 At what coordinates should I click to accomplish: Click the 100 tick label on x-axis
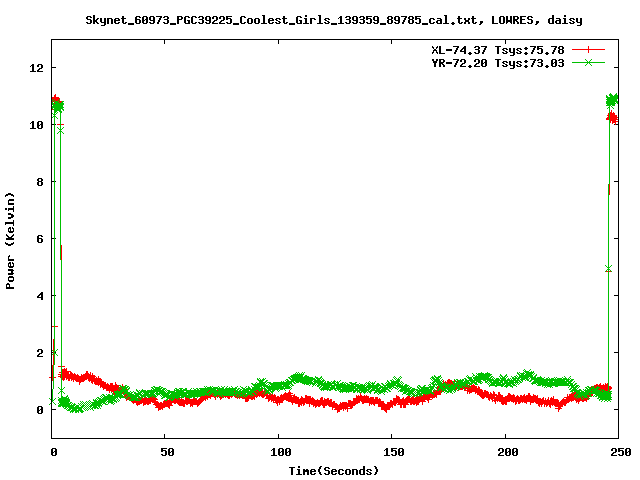point(278,452)
